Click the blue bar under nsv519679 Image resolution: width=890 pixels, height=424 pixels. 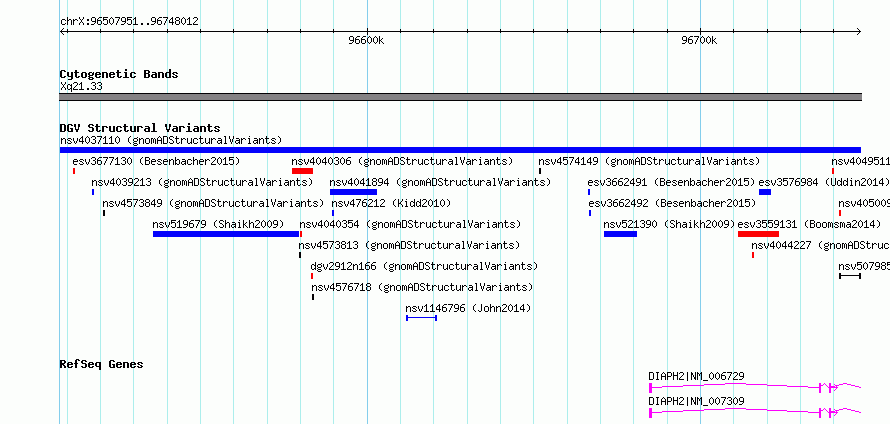click(x=226, y=234)
